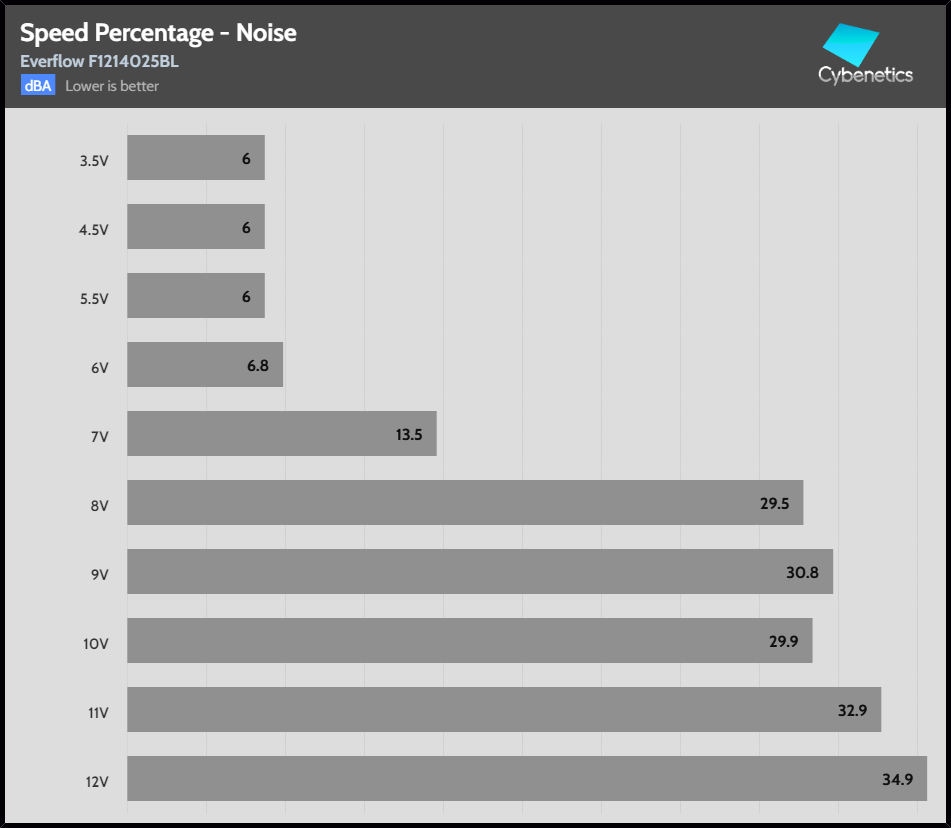Click the 12V axis label
This screenshot has height=828, width=951.
pos(96,781)
